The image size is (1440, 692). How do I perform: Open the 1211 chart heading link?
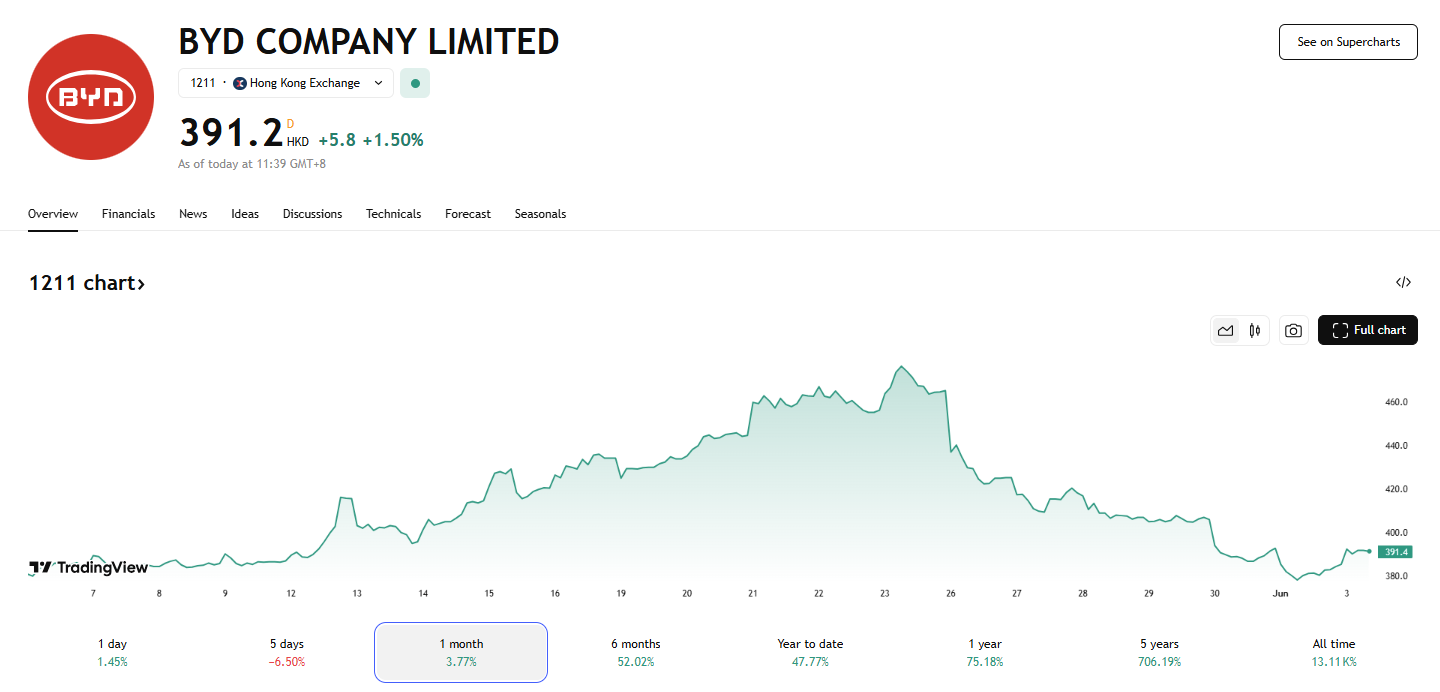[x=87, y=283]
